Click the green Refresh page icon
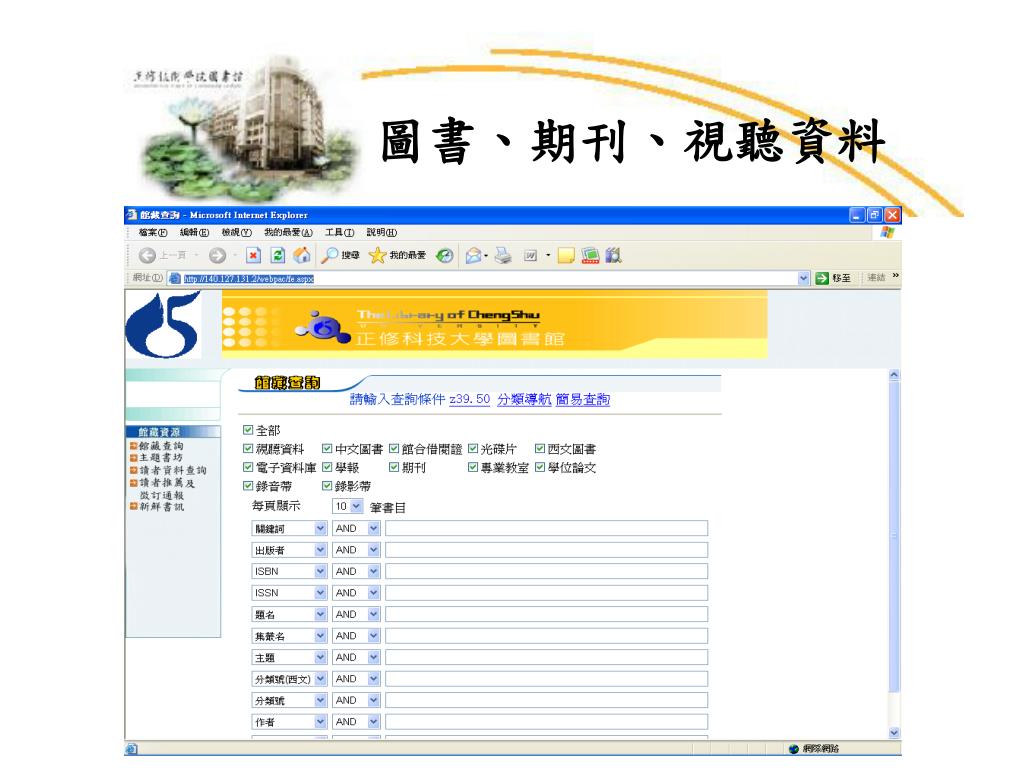 point(278,256)
